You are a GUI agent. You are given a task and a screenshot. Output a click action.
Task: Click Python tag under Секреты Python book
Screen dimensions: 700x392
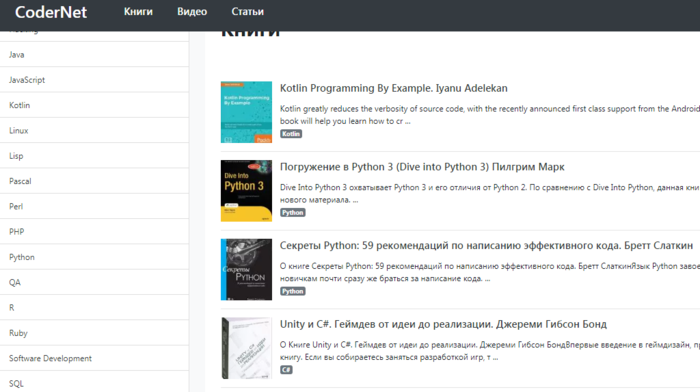[x=293, y=291]
